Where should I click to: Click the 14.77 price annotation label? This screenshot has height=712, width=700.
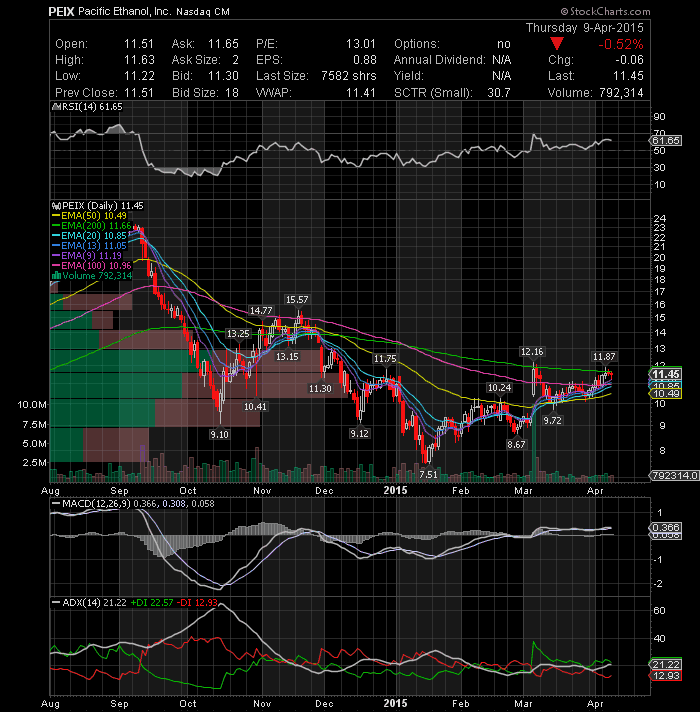click(x=261, y=311)
